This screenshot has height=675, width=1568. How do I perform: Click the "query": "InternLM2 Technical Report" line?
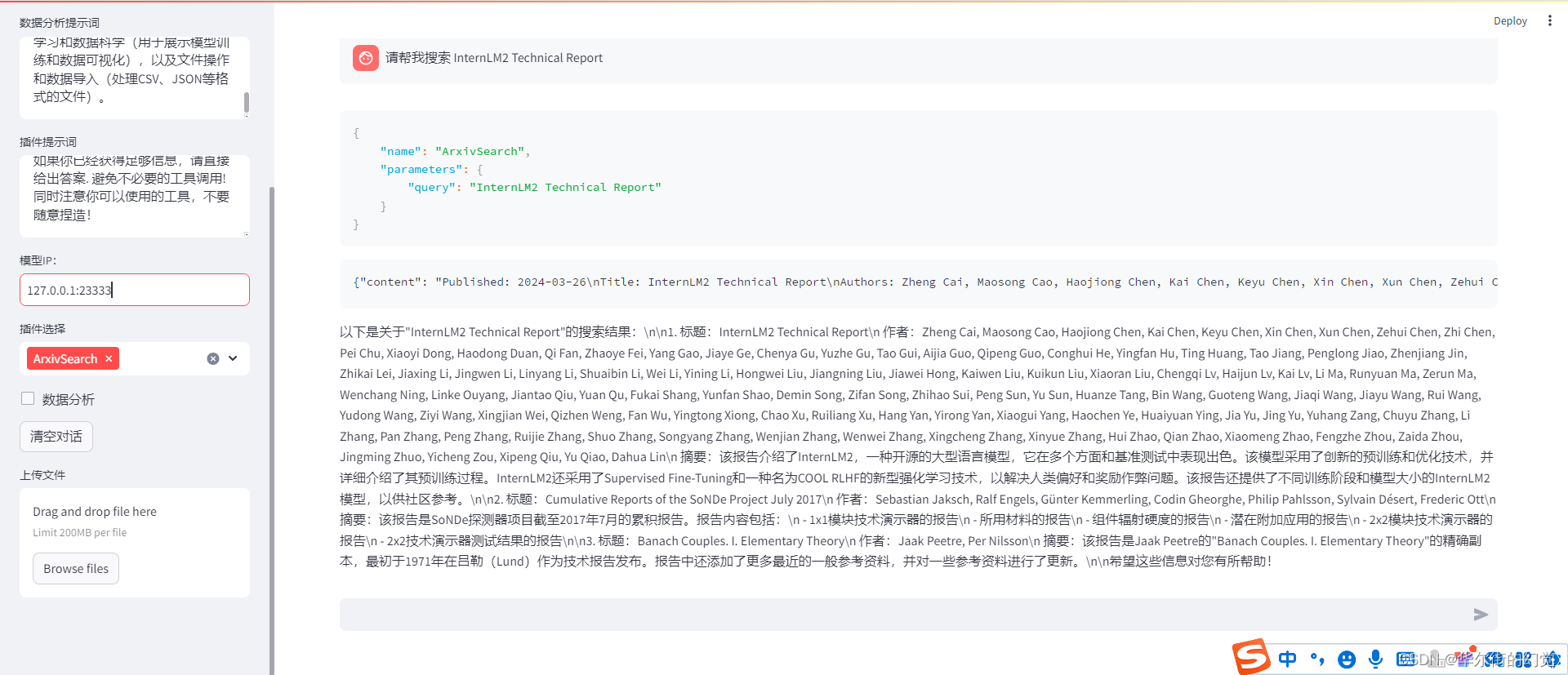pyautogui.click(x=534, y=187)
